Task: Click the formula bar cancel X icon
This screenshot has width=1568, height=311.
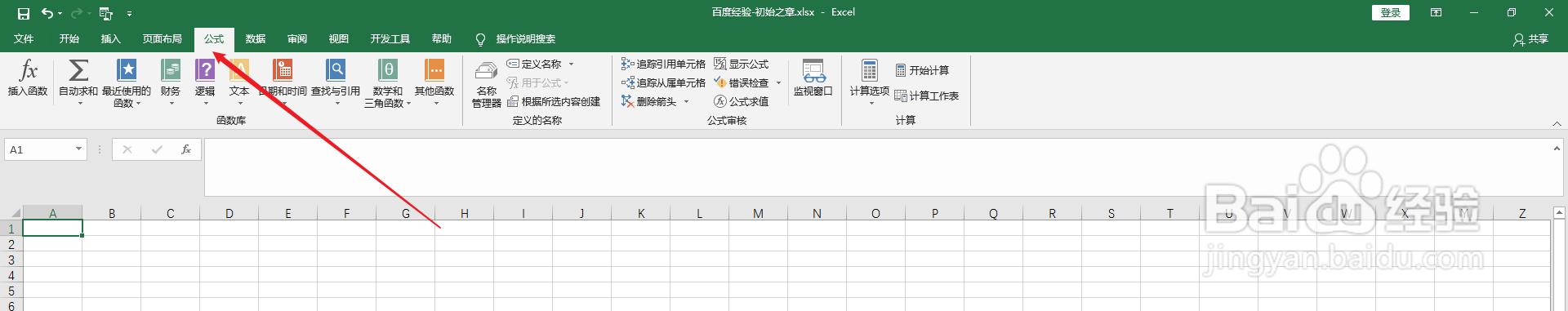Action: pyautogui.click(x=127, y=149)
